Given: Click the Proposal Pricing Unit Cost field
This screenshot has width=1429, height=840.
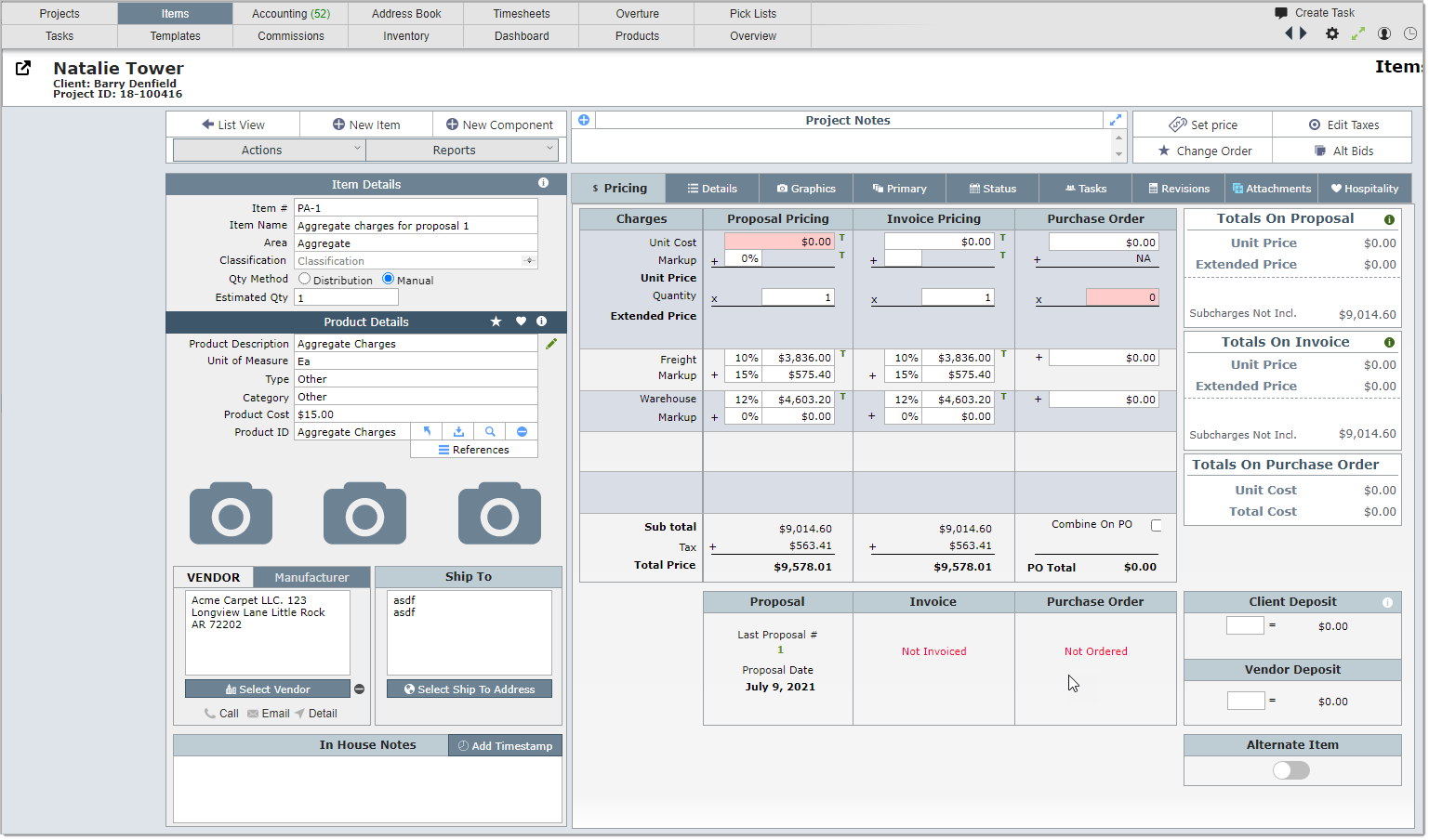Looking at the screenshot, I should (x=779, y=242).
